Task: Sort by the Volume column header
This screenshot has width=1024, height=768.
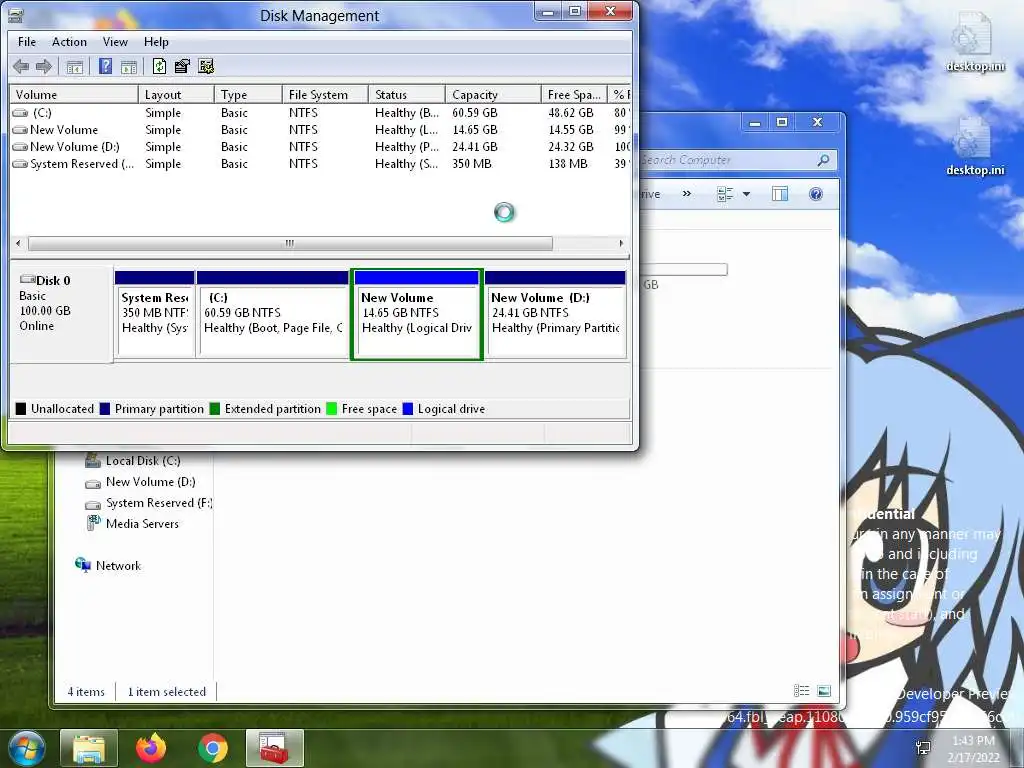Action: (x=74, y=95)
